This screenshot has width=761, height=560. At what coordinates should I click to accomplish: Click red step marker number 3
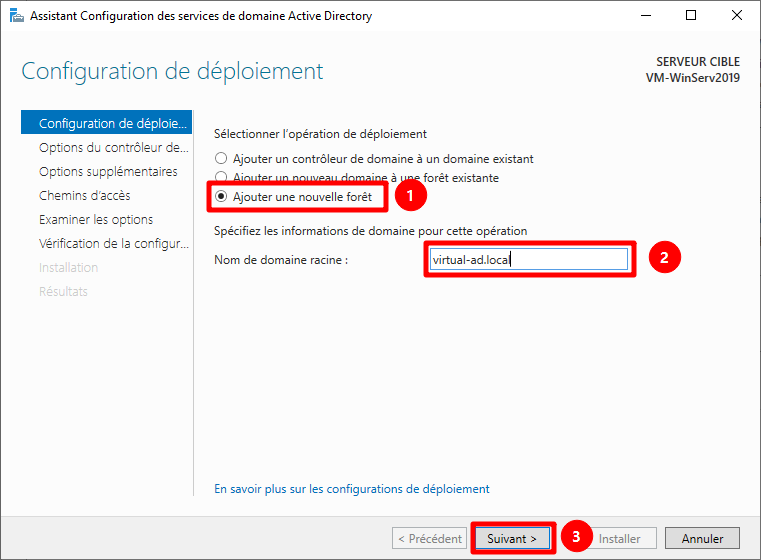pyautogui.click(x=575, y=536)
